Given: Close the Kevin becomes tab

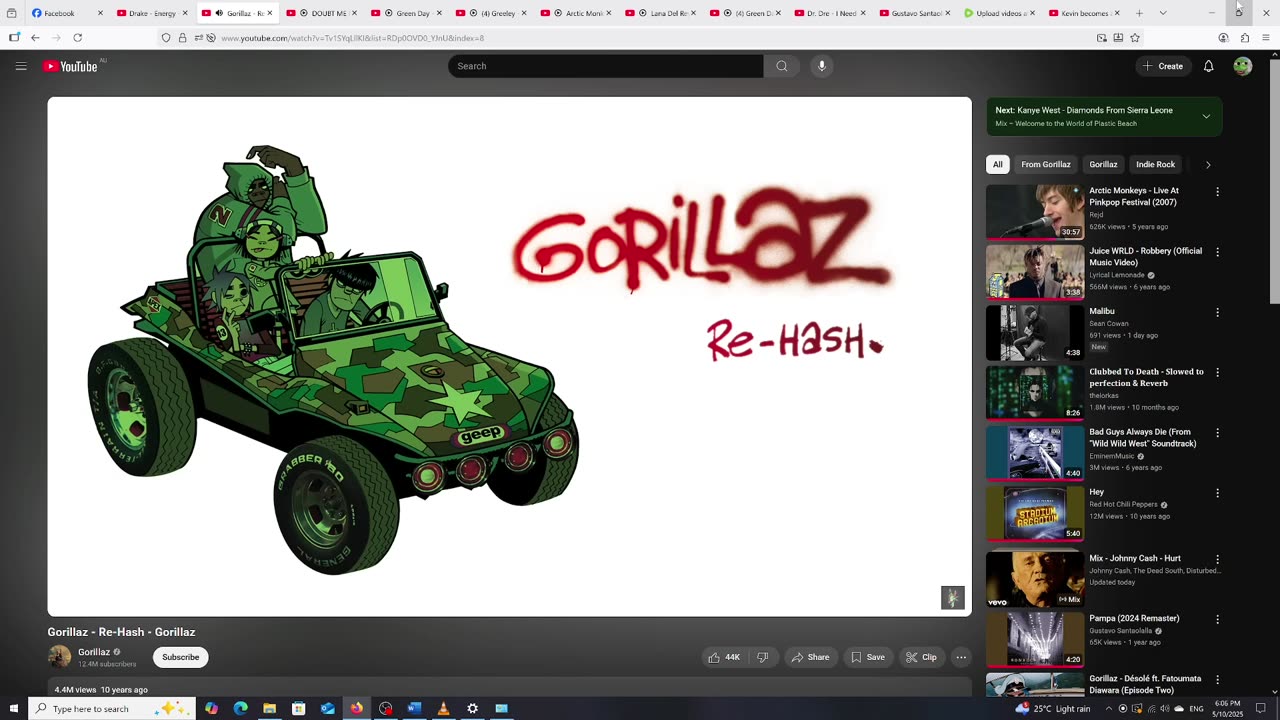Looking at the screenshot, I should coord(1117,13).
